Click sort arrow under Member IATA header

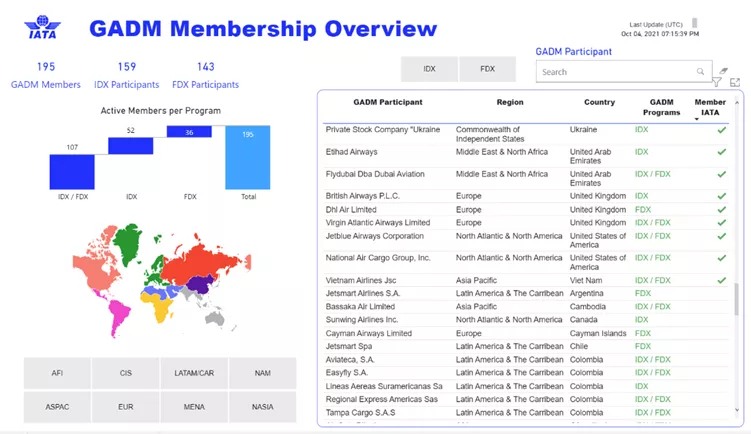point(696,119)
